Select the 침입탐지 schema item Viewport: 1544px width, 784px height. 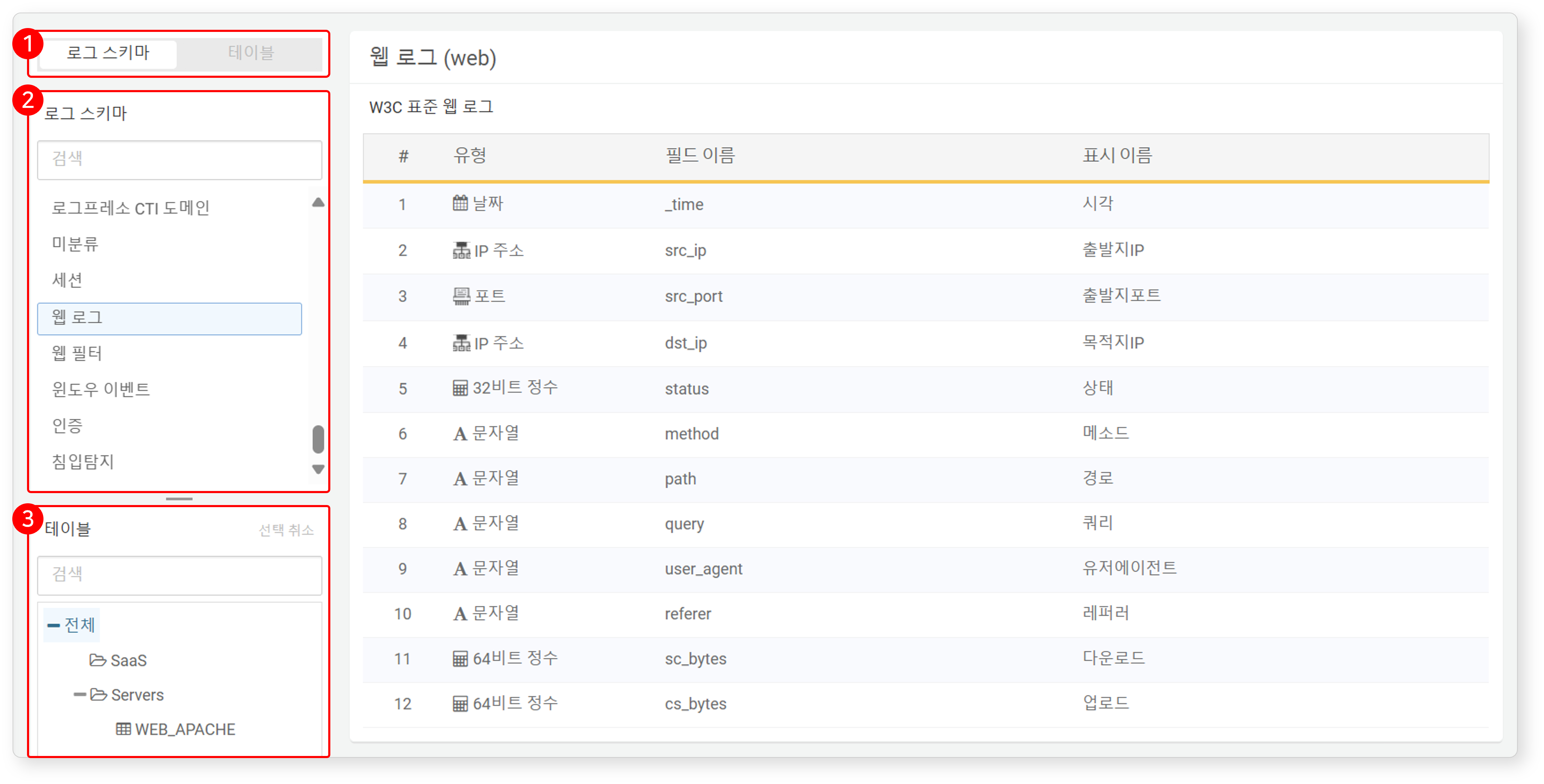point(83,462)
